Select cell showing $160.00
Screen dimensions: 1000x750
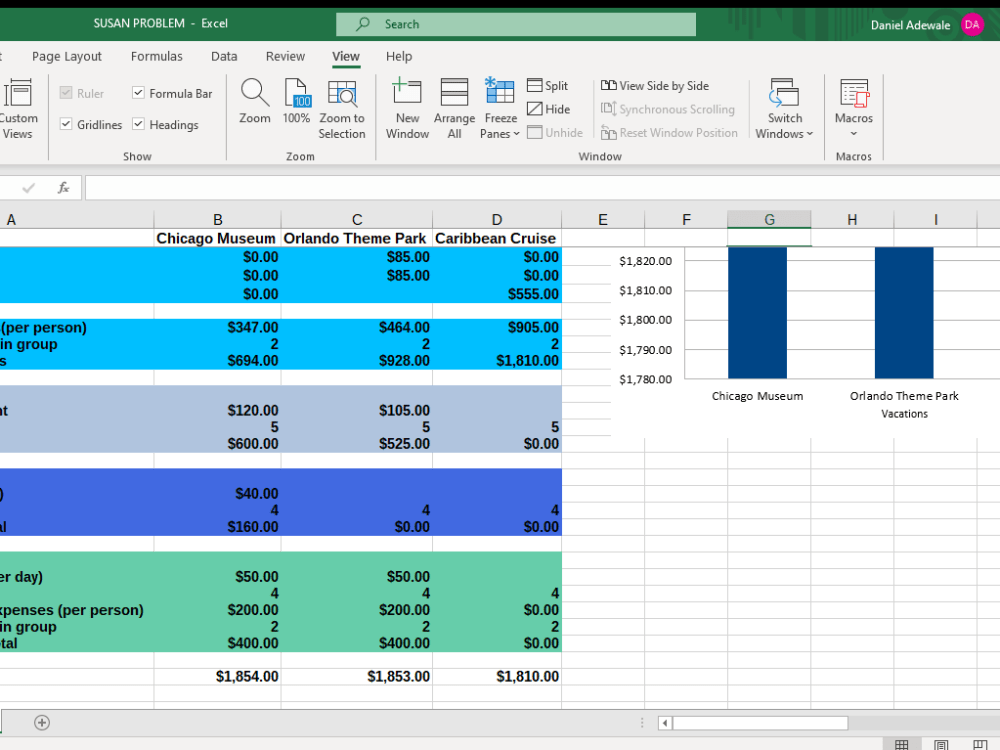(x=217, y=527)
